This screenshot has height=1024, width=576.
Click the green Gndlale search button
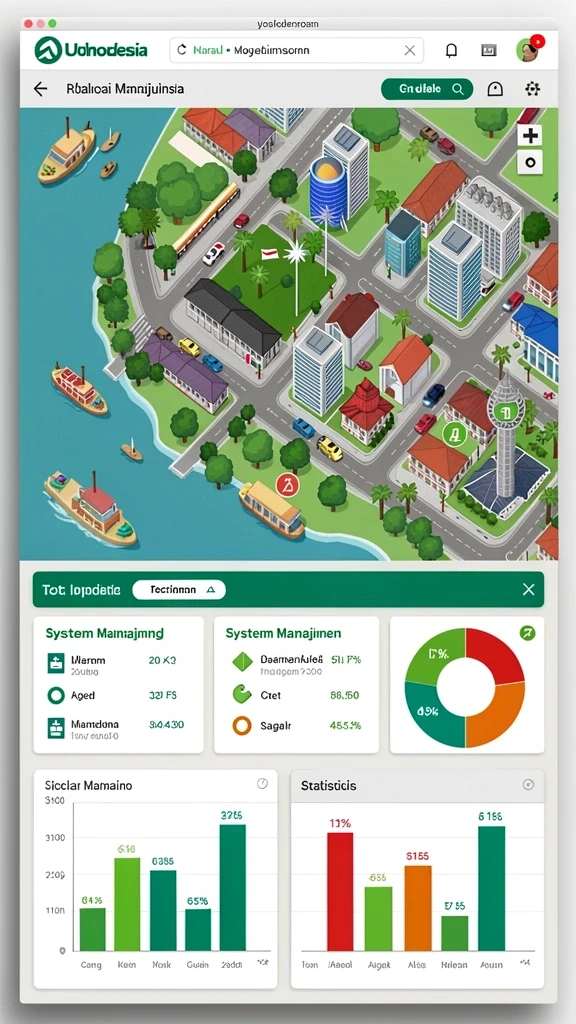(x=426, y=89)
